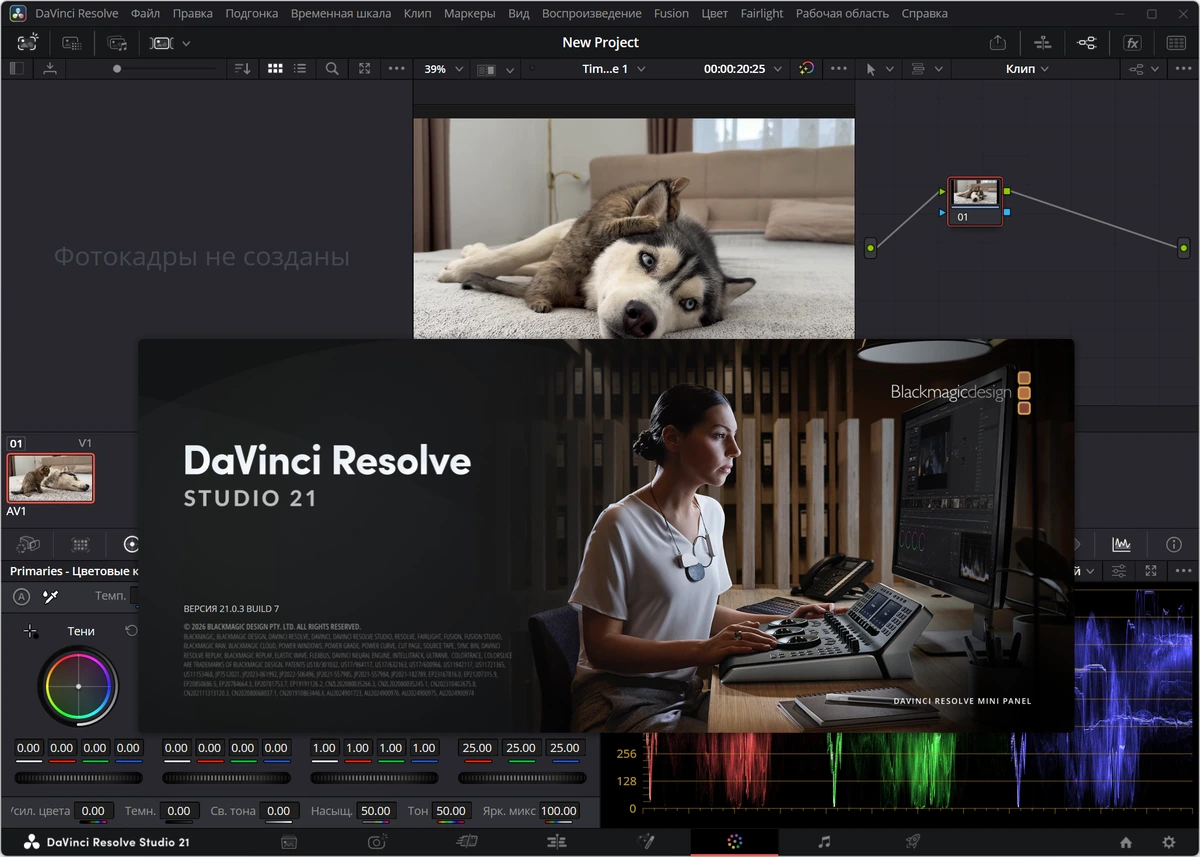Screen dimensions: 1200x857
Task: Click the gallery search magnifier icon
Action: (332, 69)
